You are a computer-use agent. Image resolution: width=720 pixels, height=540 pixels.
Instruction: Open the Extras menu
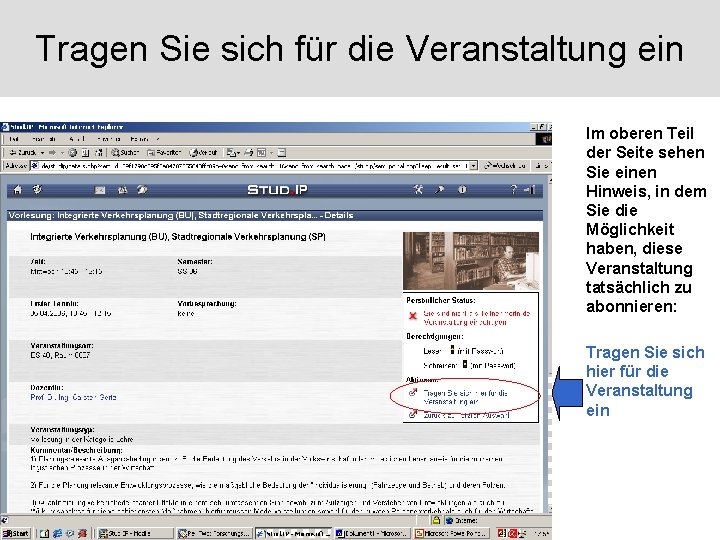139,139
